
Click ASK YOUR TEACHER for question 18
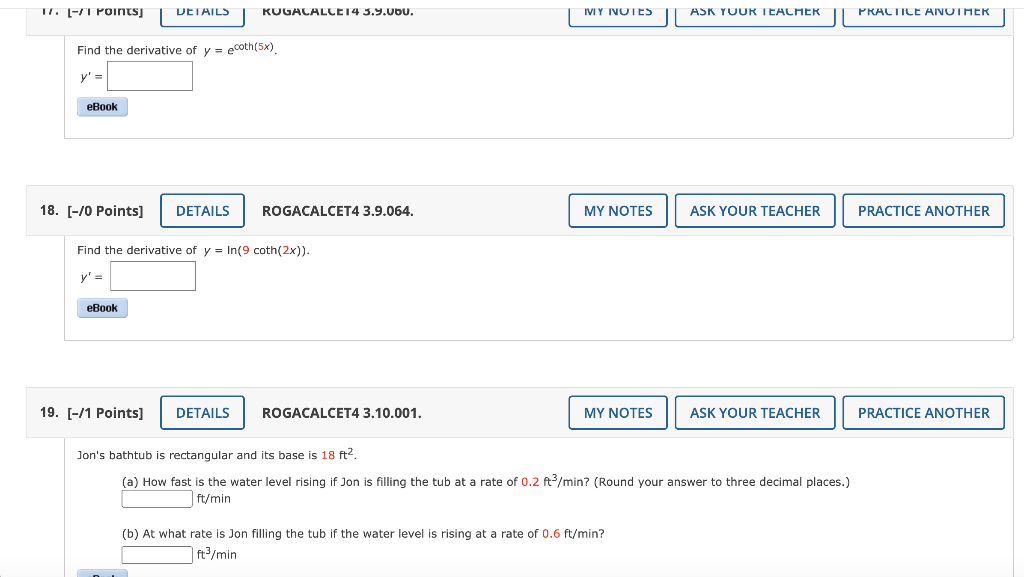755,211
